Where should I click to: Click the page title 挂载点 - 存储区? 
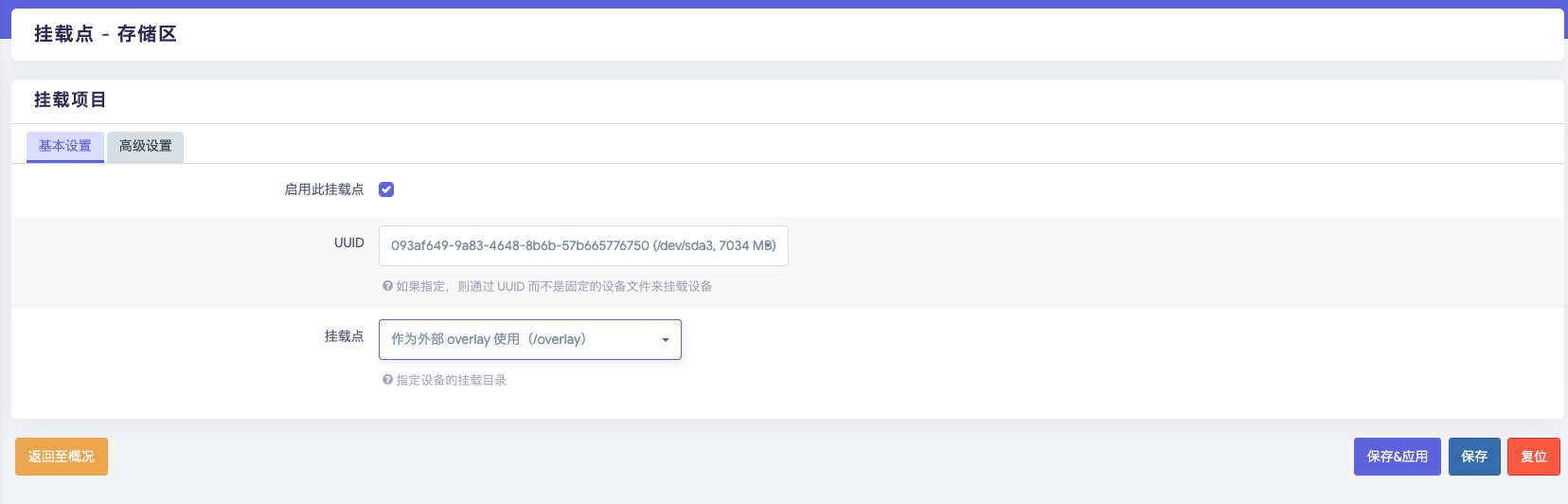pos(105,34)
